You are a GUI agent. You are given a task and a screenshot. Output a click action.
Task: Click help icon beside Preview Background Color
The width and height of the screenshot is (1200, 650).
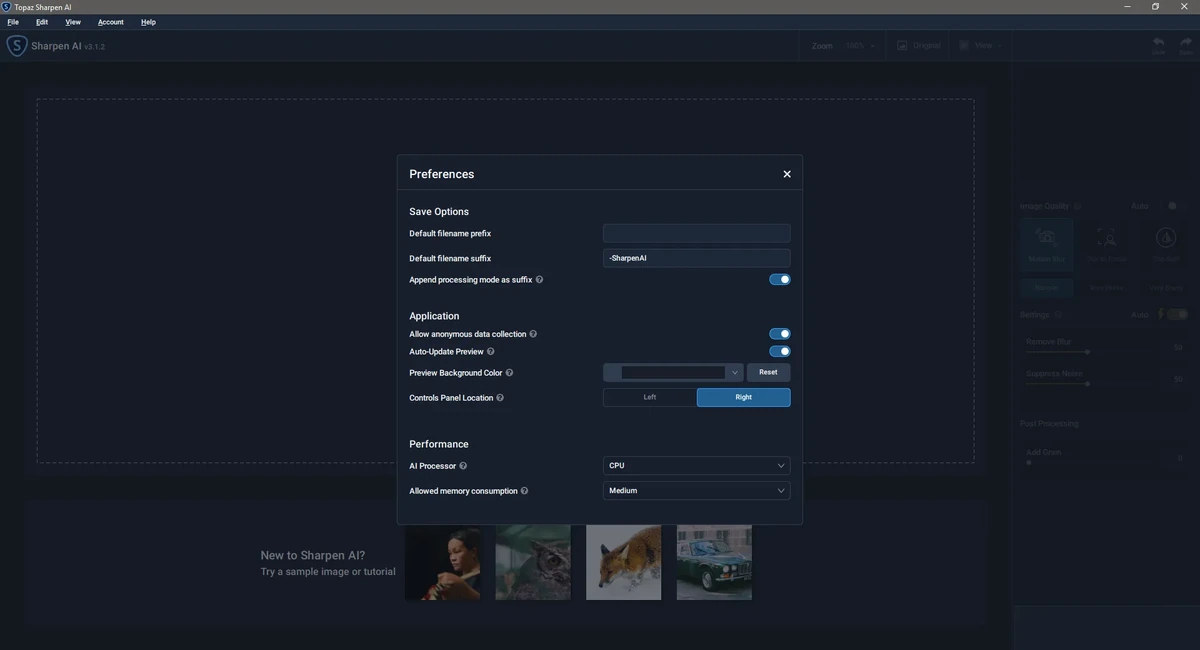point(509,373)
